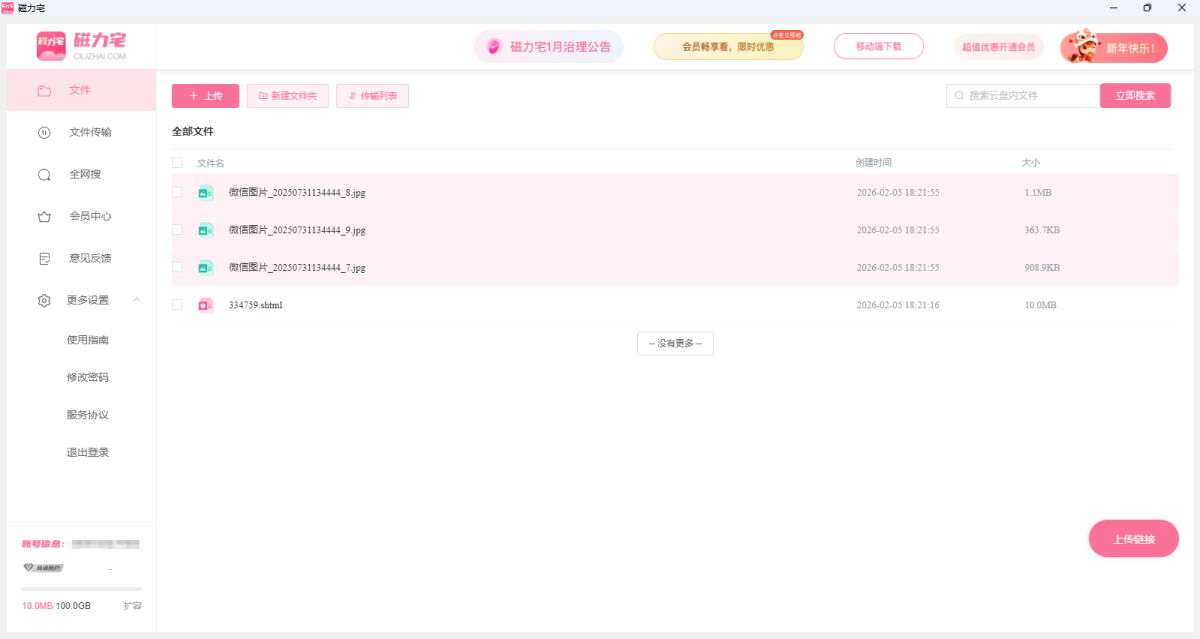The width and height of the screenshot is (1200, 639).
Task: Collapse the 更多设置 chevron arrow
Action: tap(137, 300)
